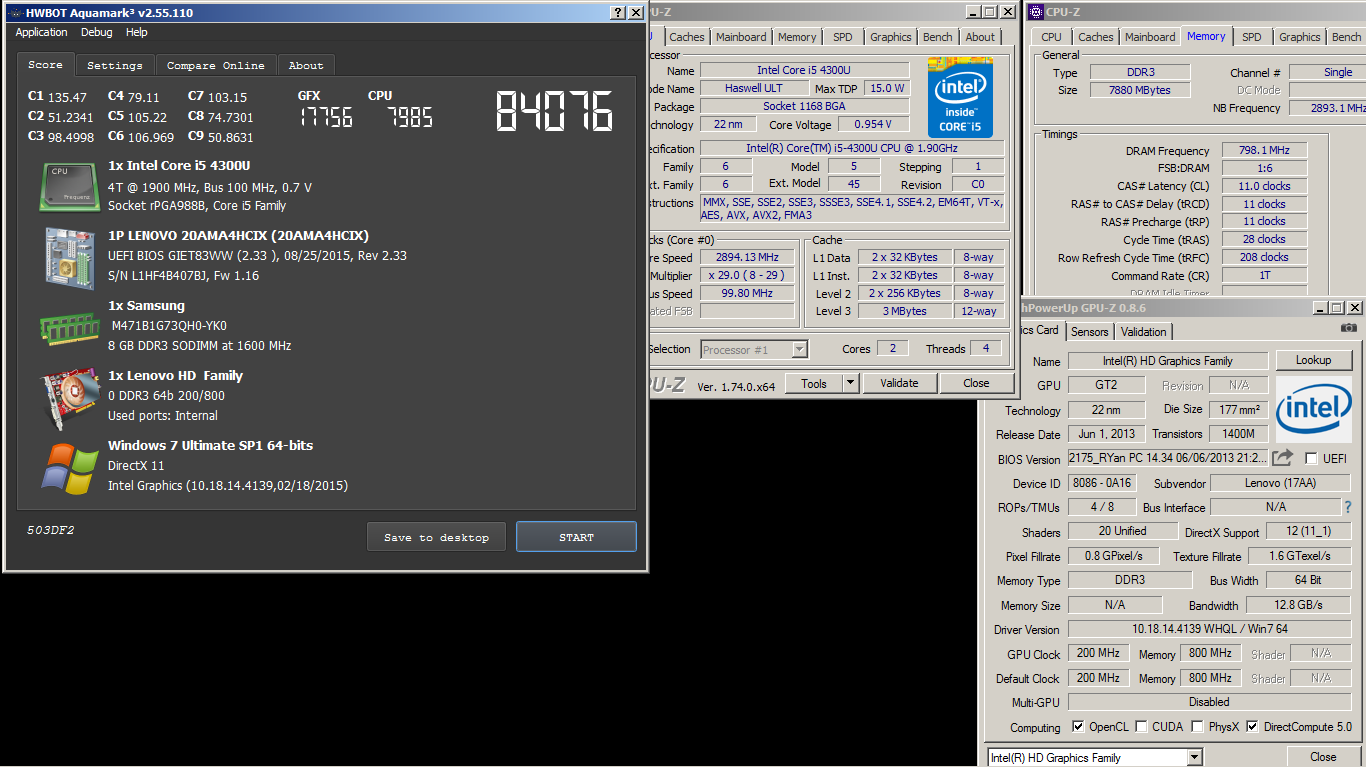The height and width of the screenshot is (768, 1366).
Task: Switch to the Score tab in Aquamark
Action: [45, 64]
